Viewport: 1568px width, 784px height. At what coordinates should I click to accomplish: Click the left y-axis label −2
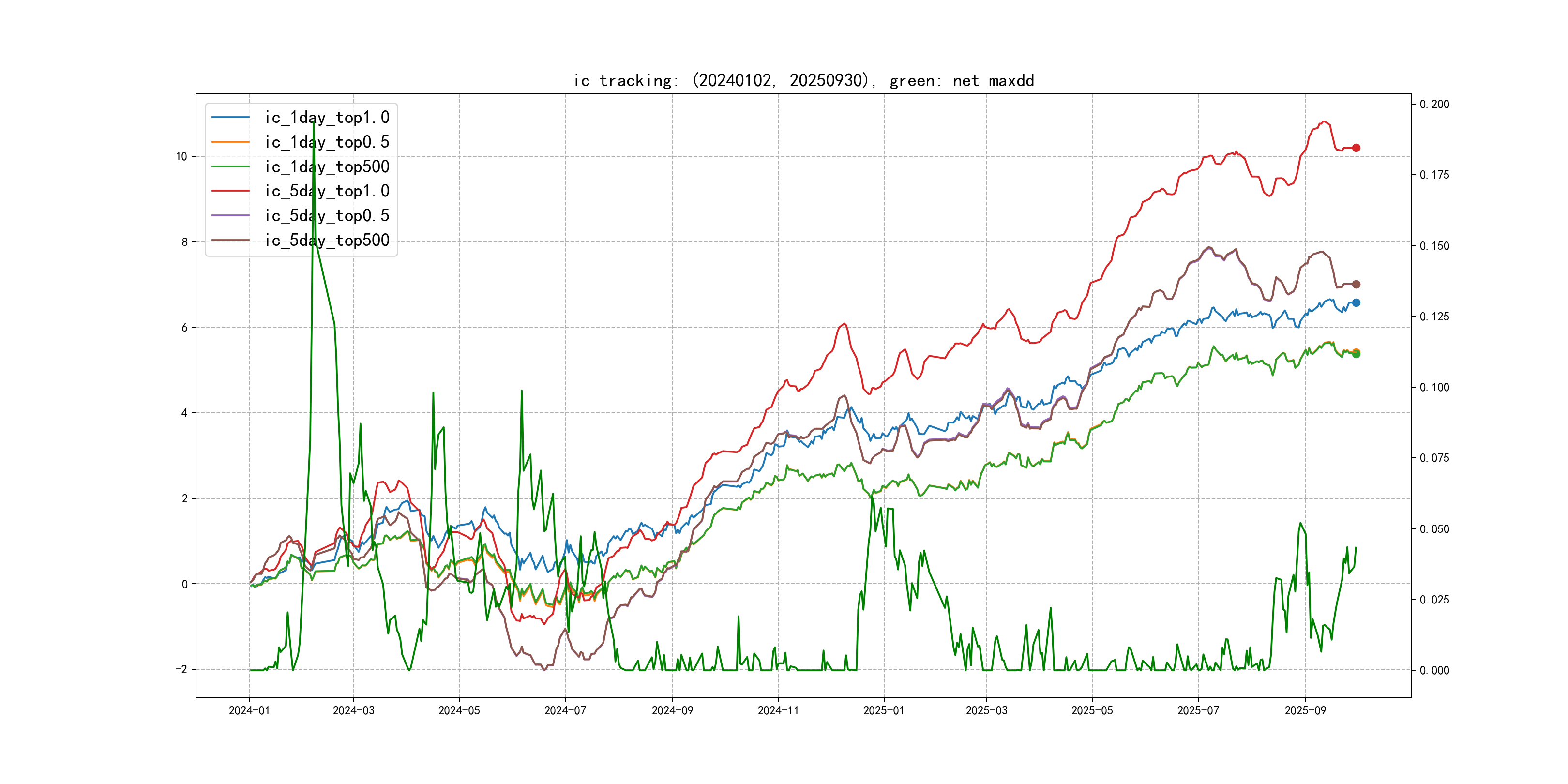click(x=181, y=670)
